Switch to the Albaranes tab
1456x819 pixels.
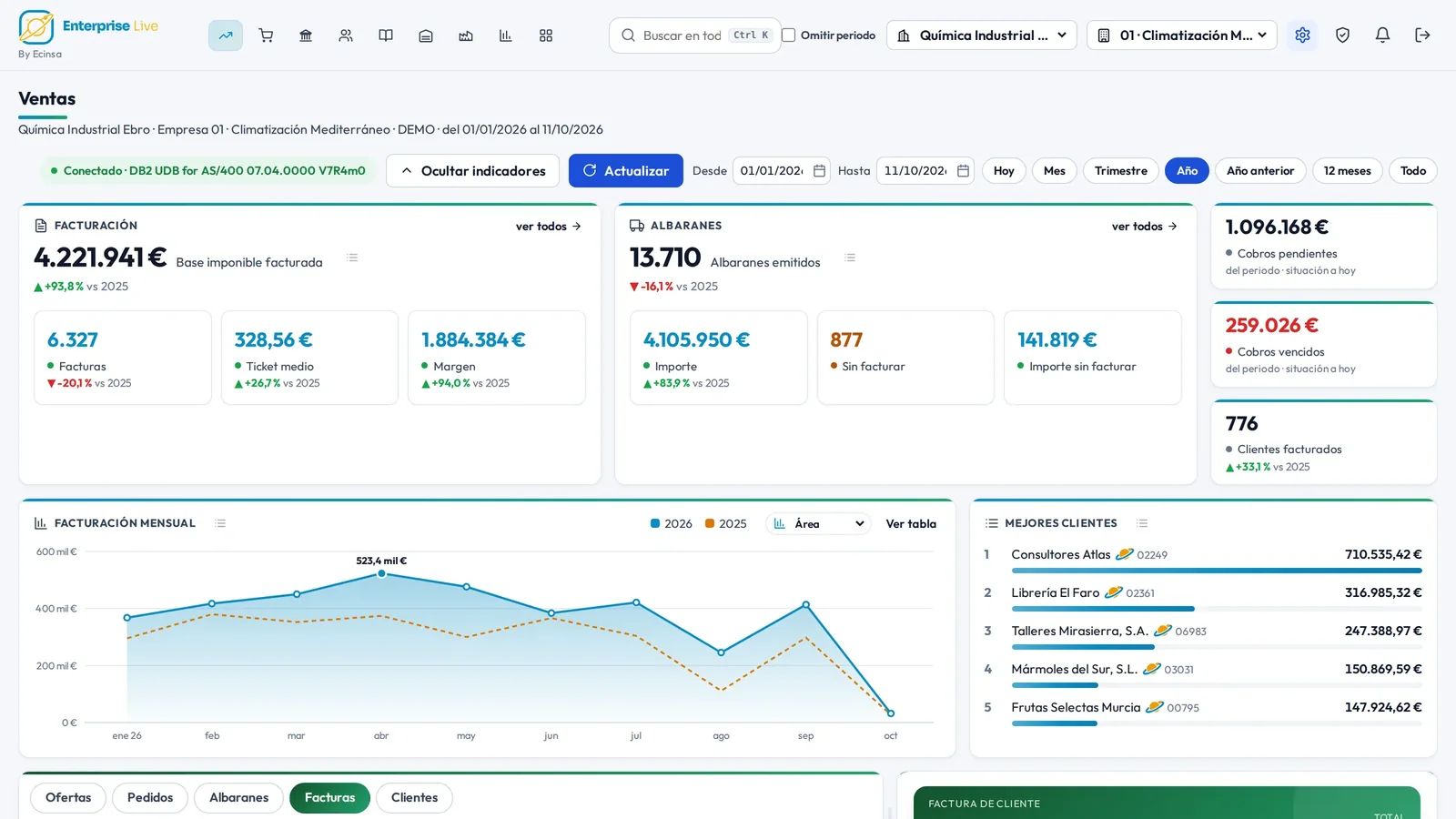tap(239, 798)
